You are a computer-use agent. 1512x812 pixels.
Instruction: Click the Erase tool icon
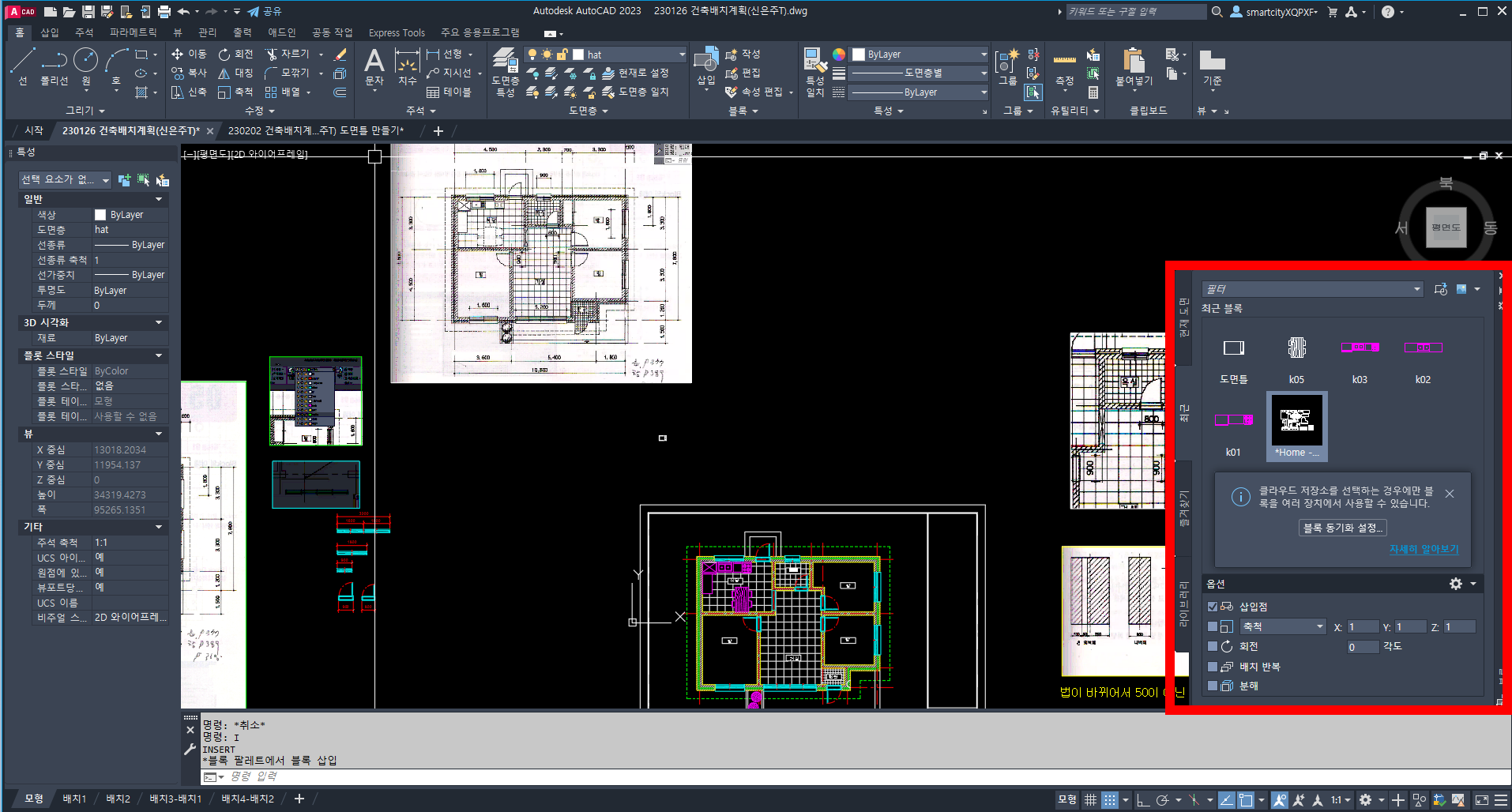[x=340, y=54]
